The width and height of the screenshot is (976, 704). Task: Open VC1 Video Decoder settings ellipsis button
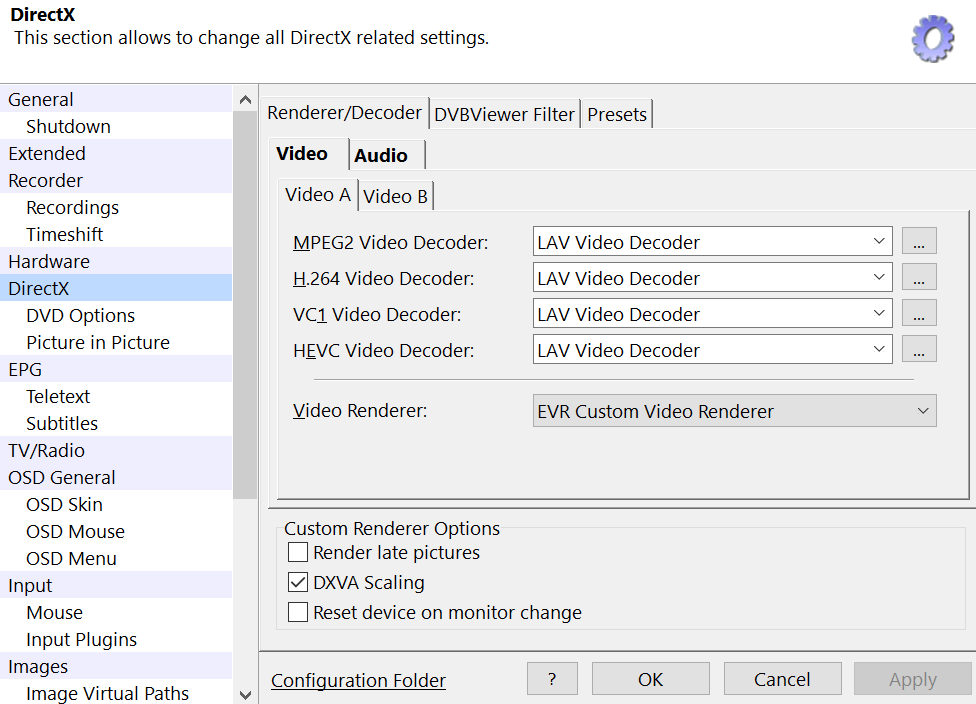point(919,314)
